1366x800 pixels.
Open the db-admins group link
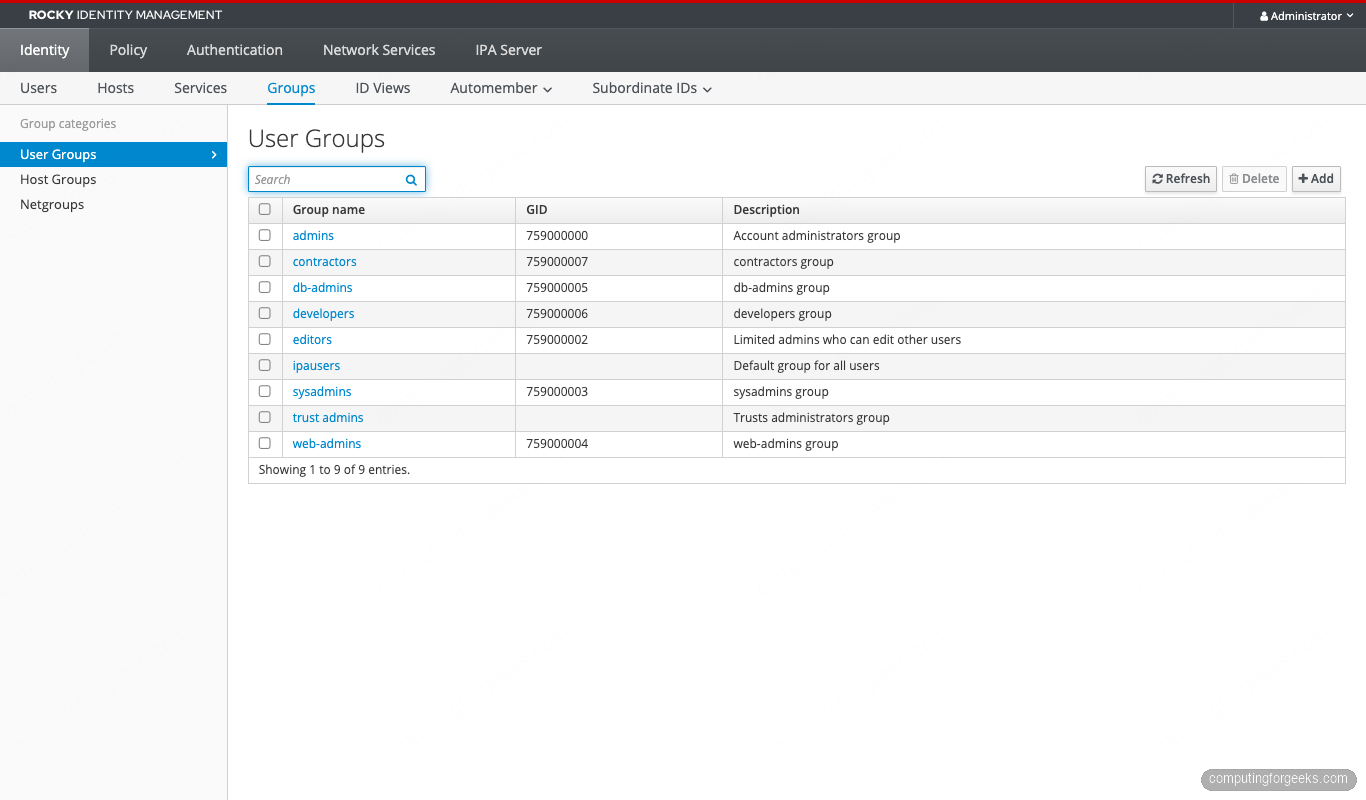[x=323, y=288]
